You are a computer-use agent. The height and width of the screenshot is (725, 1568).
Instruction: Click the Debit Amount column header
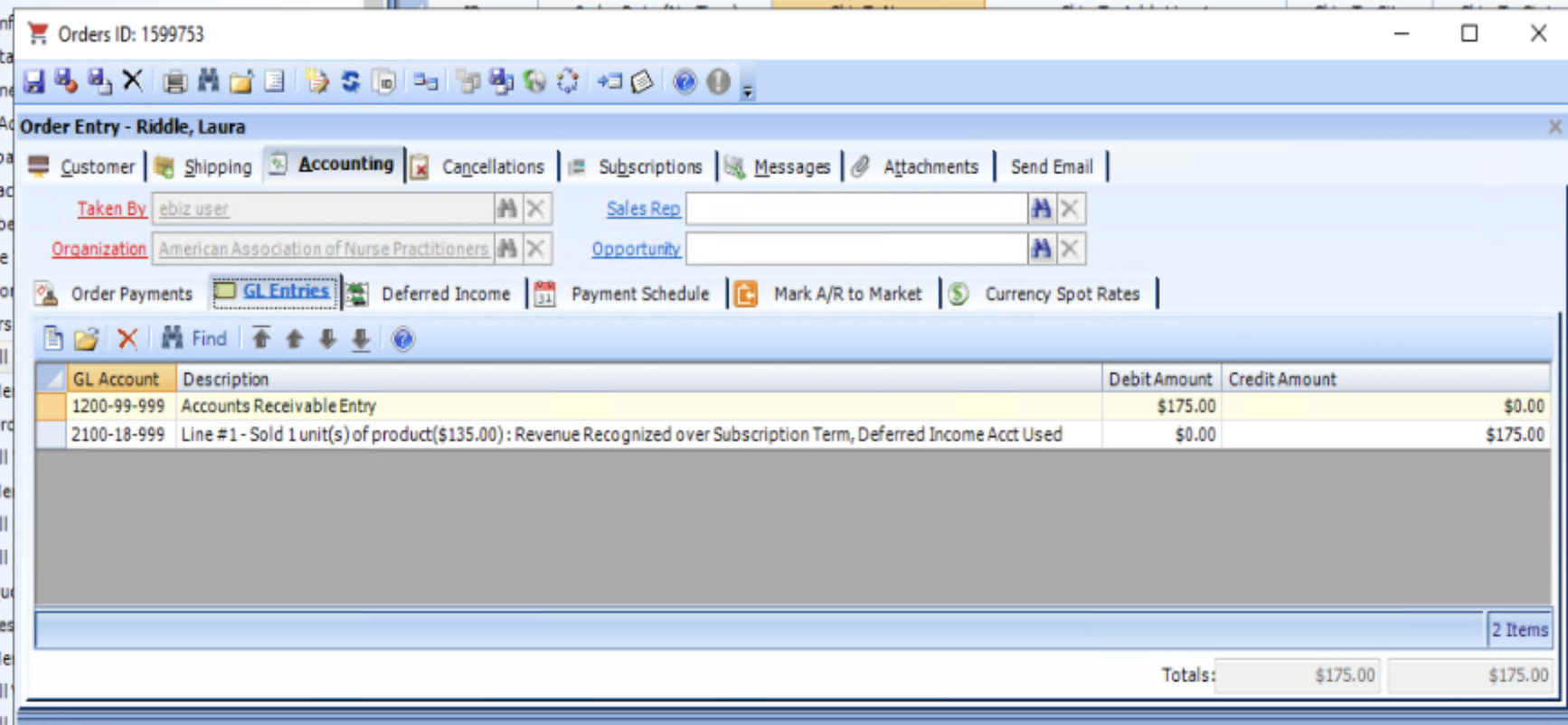click(1161, 379)
